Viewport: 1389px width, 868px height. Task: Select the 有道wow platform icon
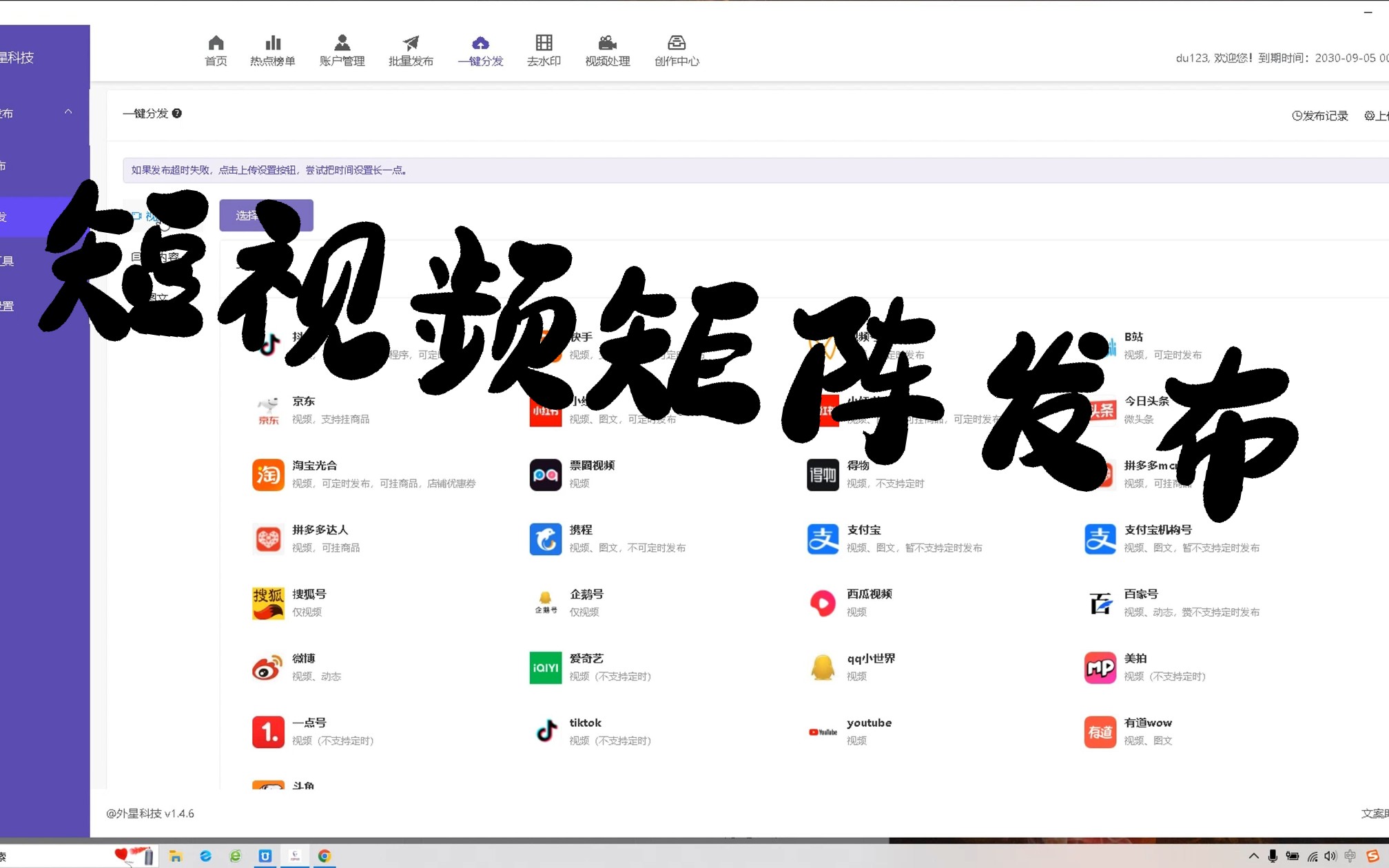(x=1100, y=732)
